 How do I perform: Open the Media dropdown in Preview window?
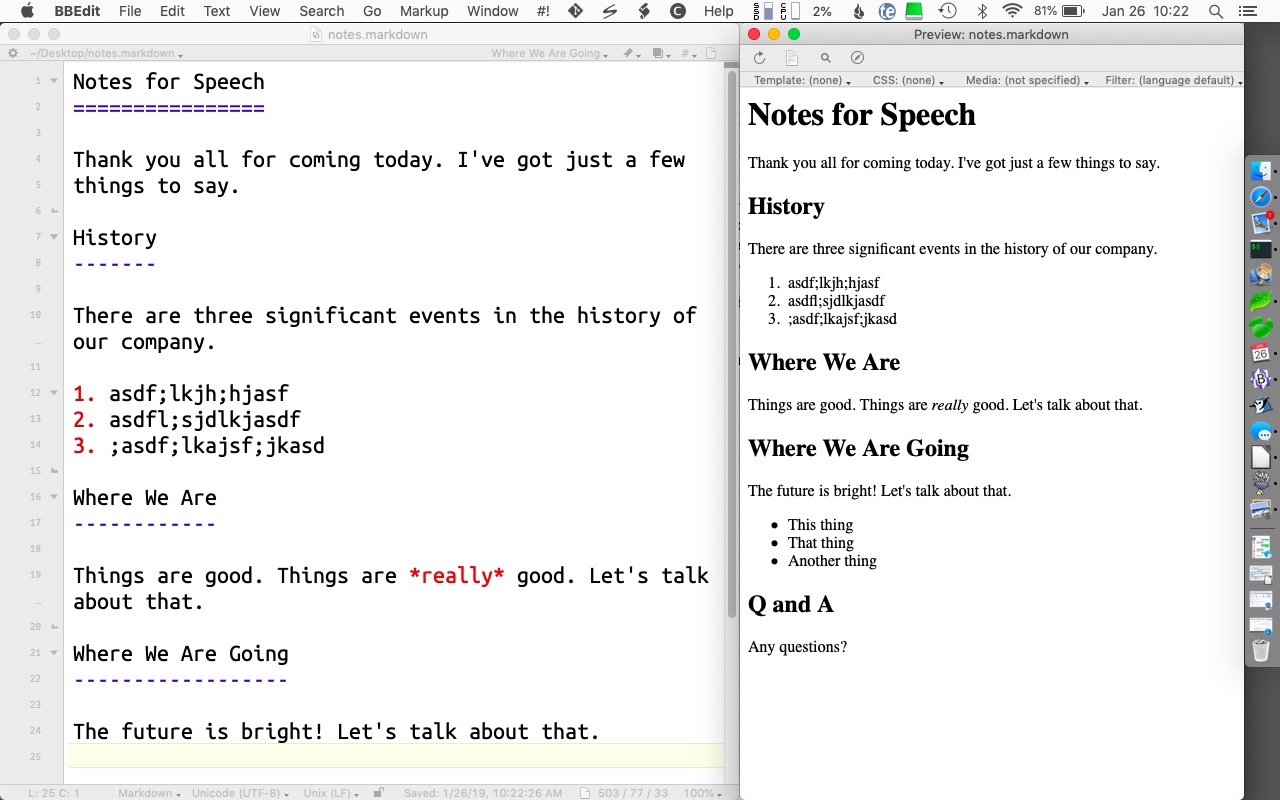[1027, 80]
